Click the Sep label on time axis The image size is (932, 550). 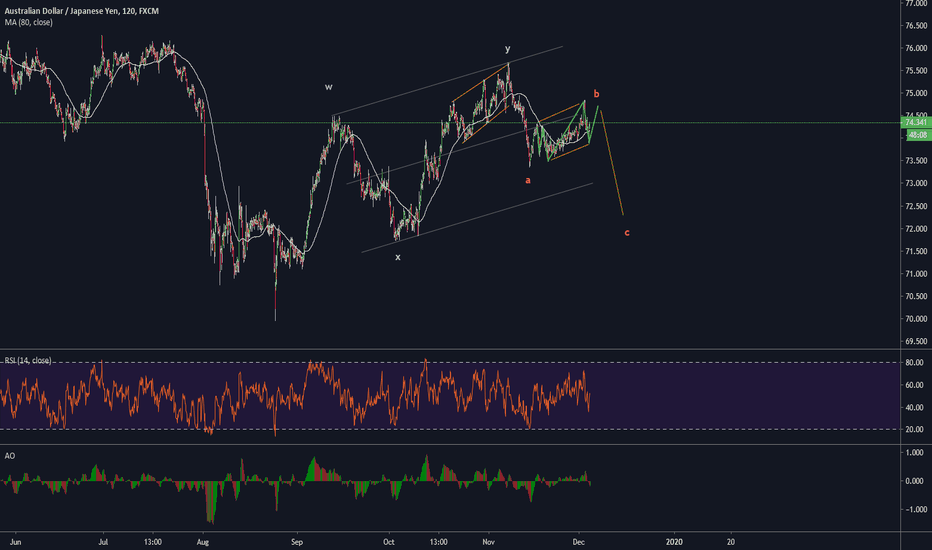point(295,541)
